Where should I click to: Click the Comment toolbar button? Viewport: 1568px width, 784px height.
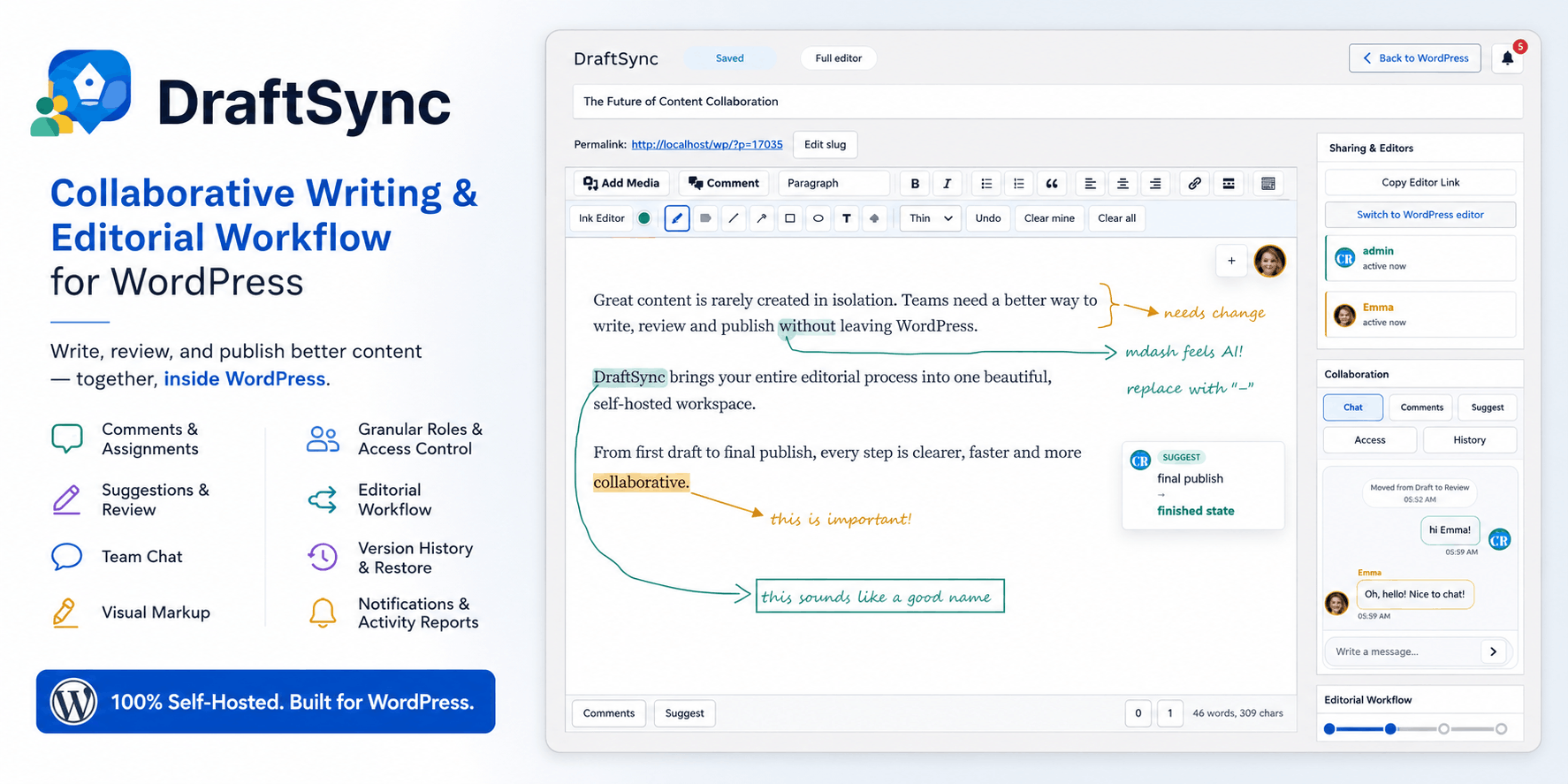pos(724,183)
